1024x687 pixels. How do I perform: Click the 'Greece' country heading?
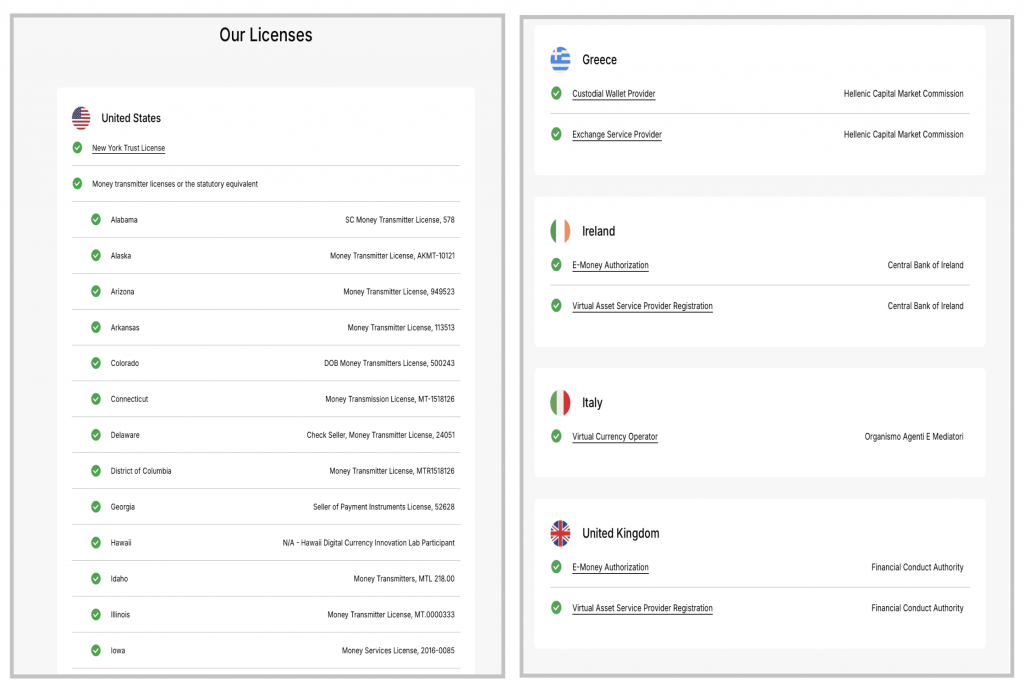[x=600, y=60]
